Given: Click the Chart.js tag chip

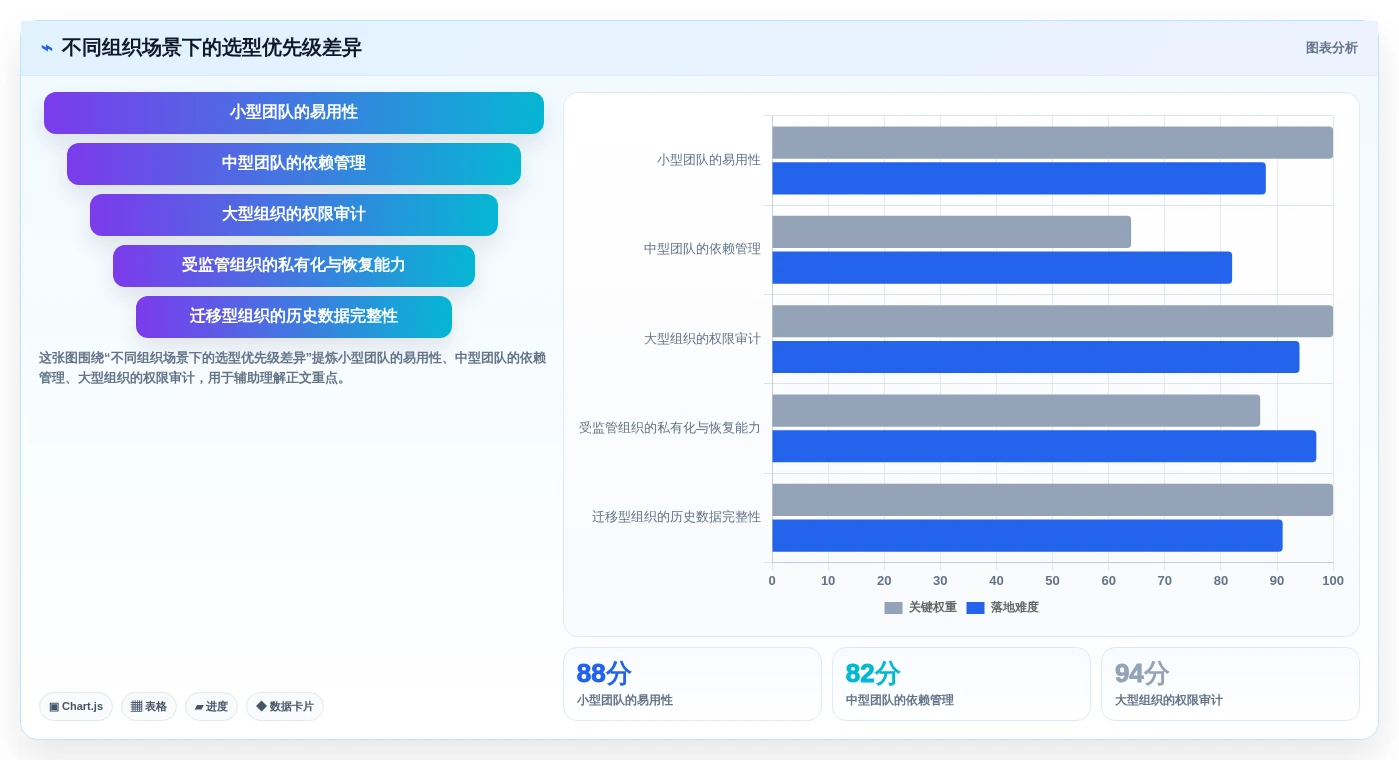Looking at the screenshot, I should (76, 707).
